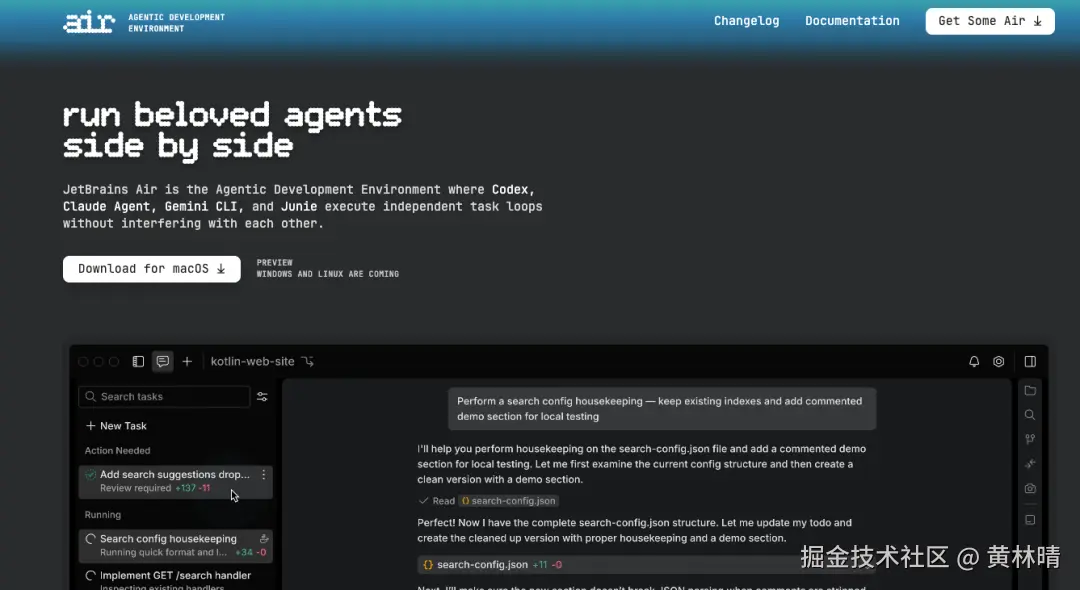Click the Running section label

(103, 515)
